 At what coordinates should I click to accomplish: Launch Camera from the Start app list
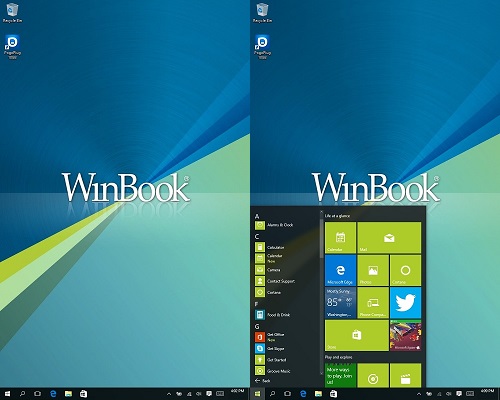pyautogui.click(x=268, y=270)
